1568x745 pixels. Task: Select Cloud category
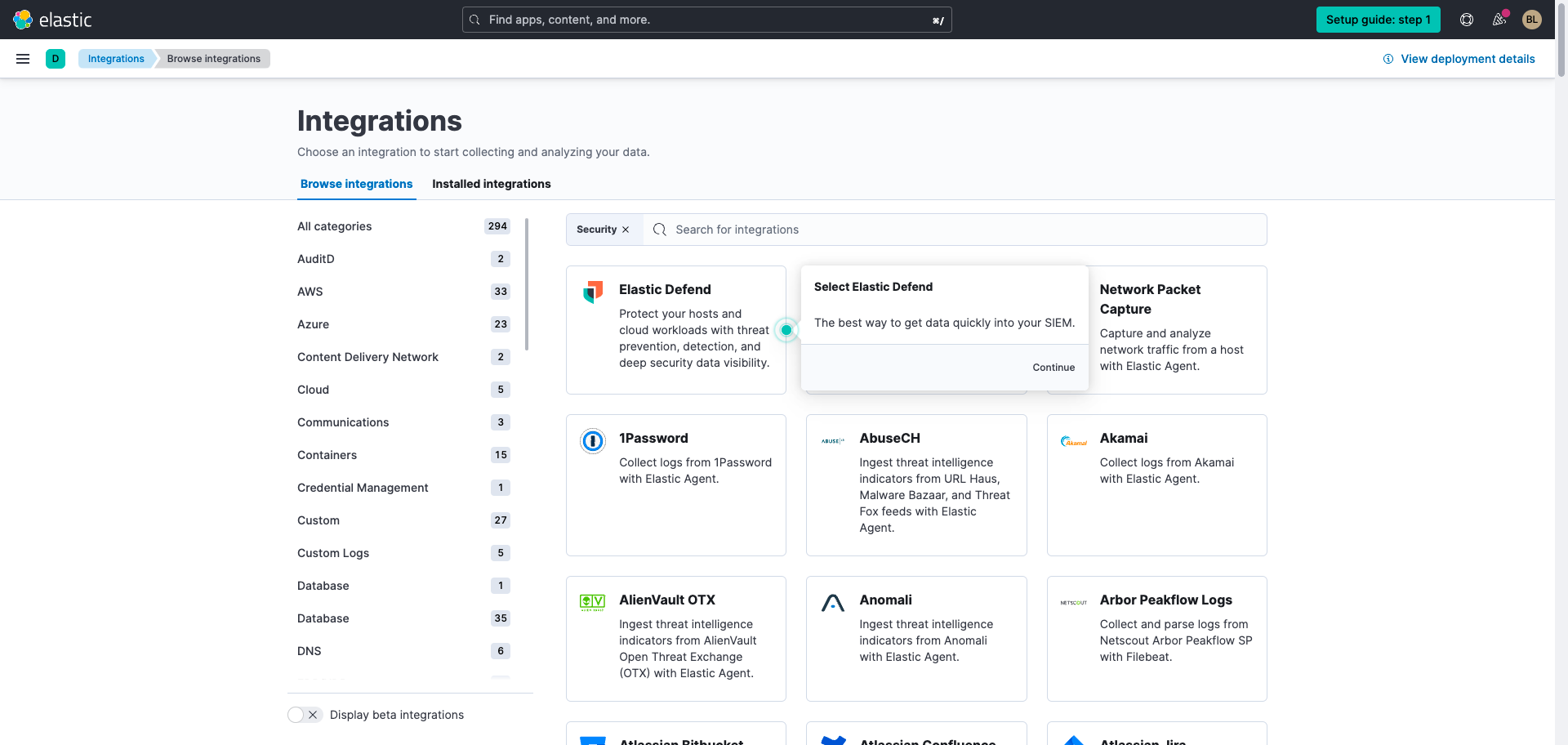403,390
